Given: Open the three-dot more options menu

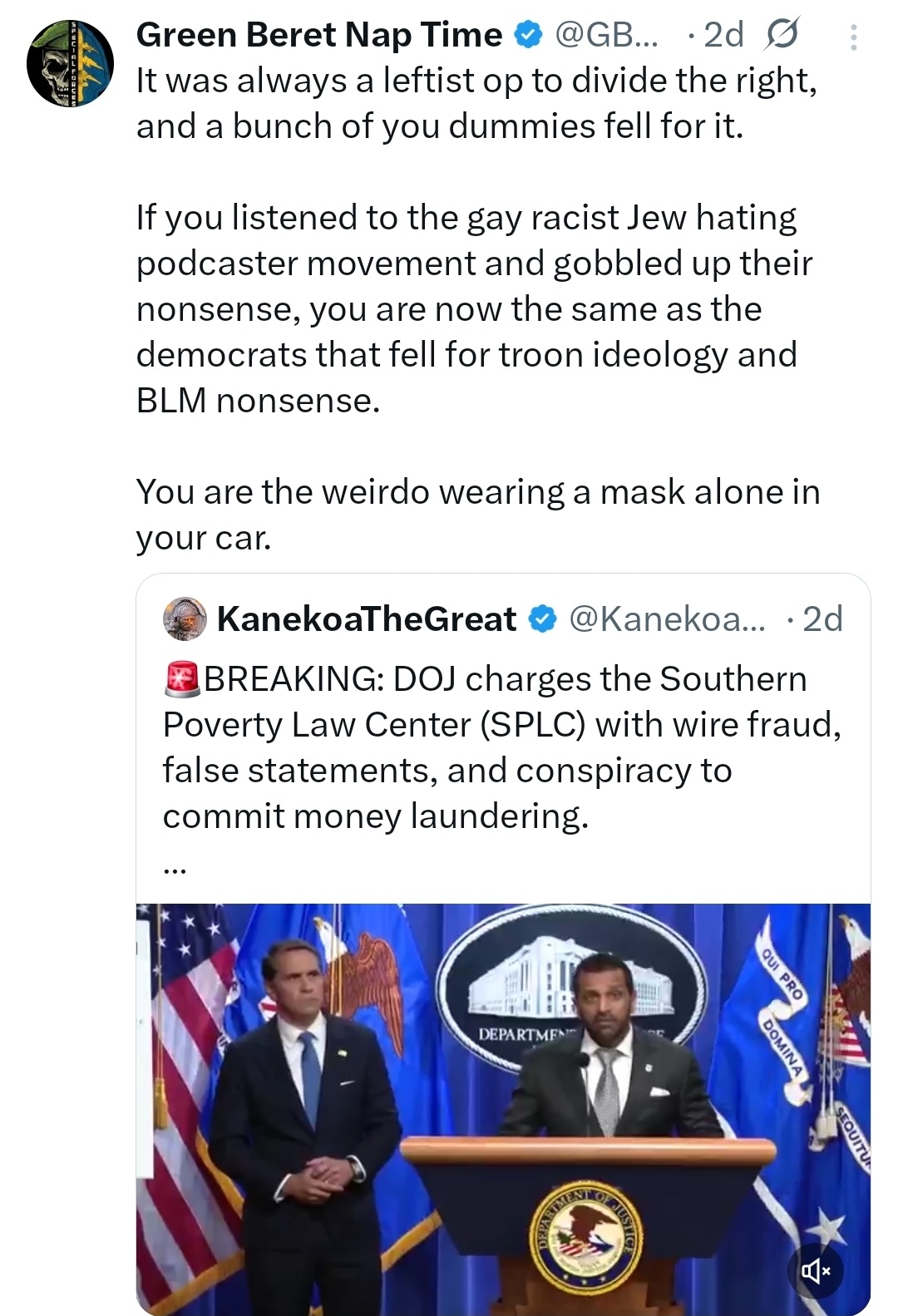Looking at the screenshot, I should [x=854, y=37].
